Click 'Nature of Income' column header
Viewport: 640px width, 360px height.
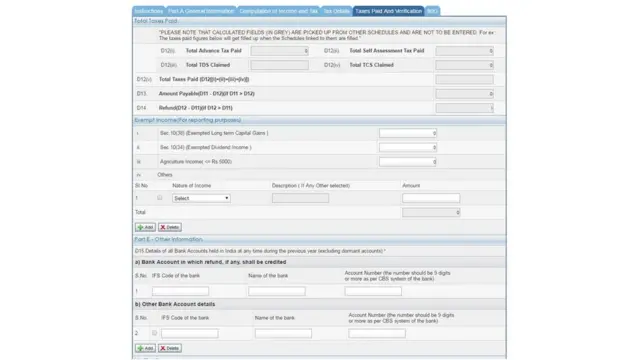191,185
